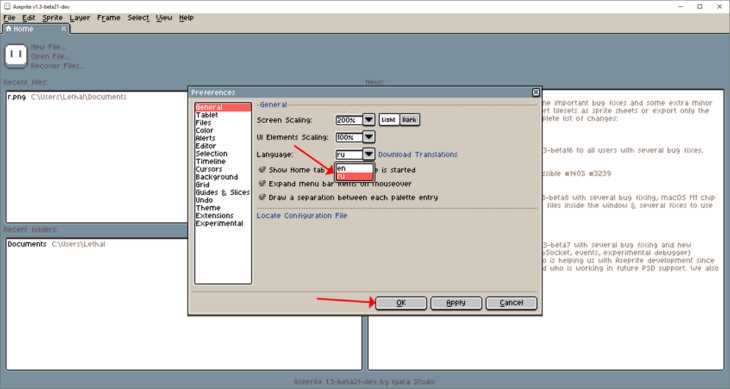The image size is (730, 389).
Task: Toggle Expand menu bar items on mouseover
Action: coord(263,184)
